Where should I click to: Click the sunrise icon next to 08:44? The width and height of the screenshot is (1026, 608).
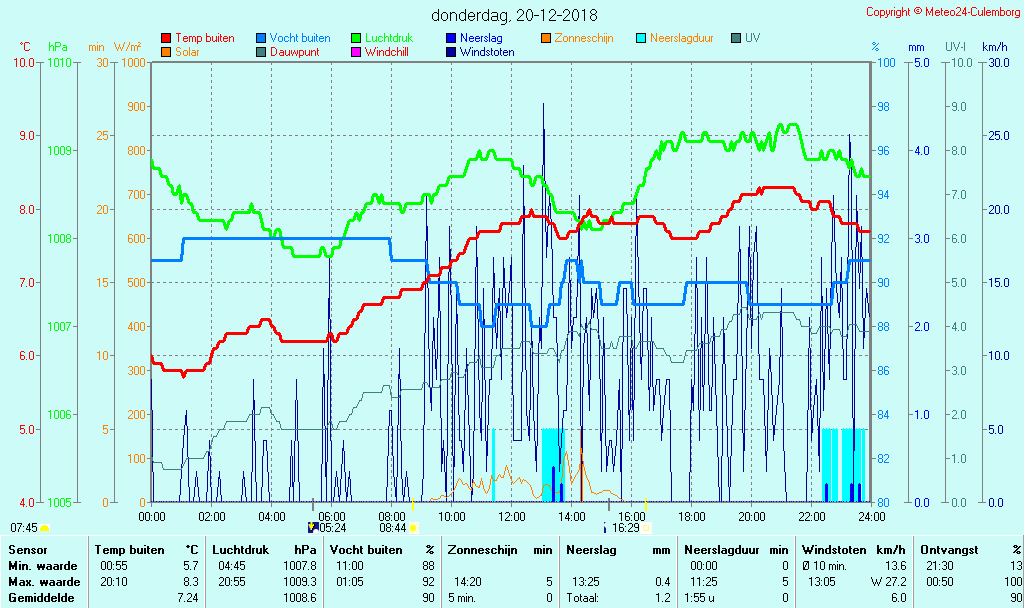[413, 527]
